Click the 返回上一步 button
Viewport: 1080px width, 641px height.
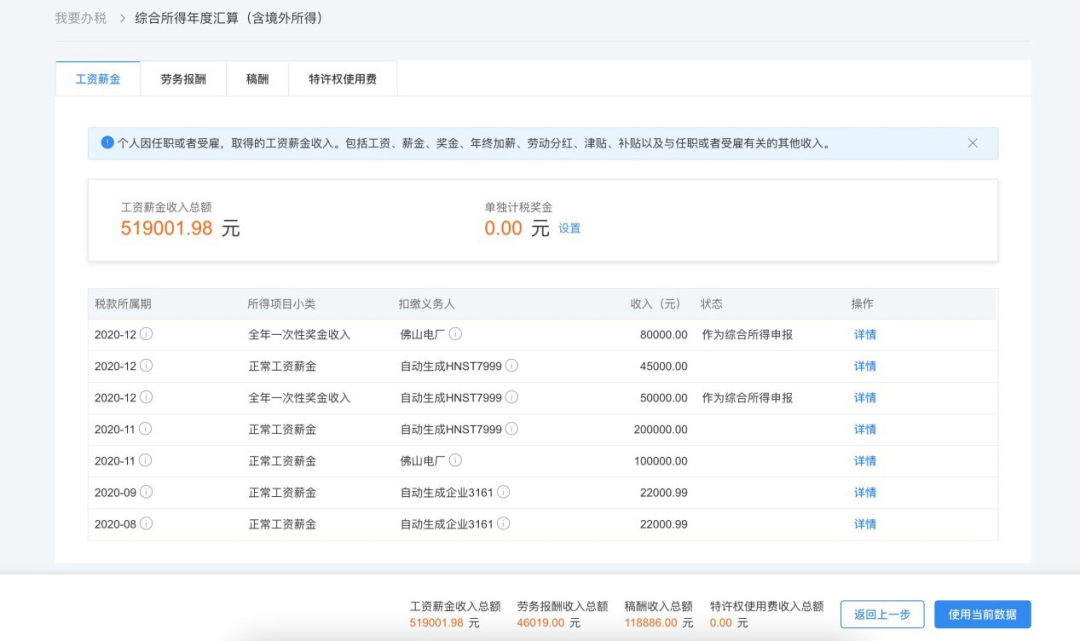[x=882, y=614]
